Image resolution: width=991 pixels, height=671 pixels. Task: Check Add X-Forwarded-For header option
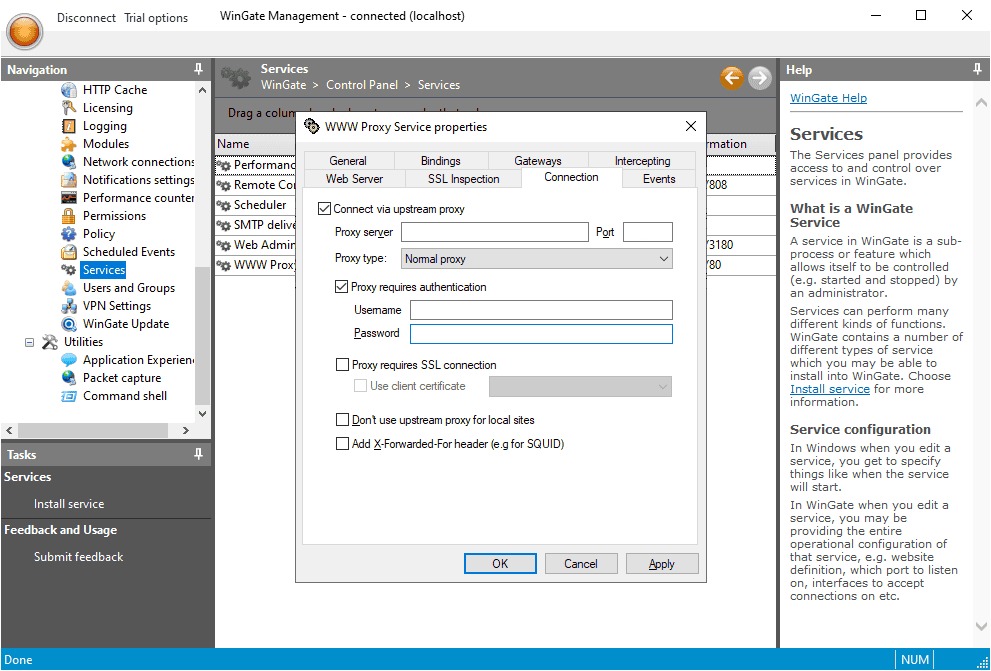(x=343, y=444)
